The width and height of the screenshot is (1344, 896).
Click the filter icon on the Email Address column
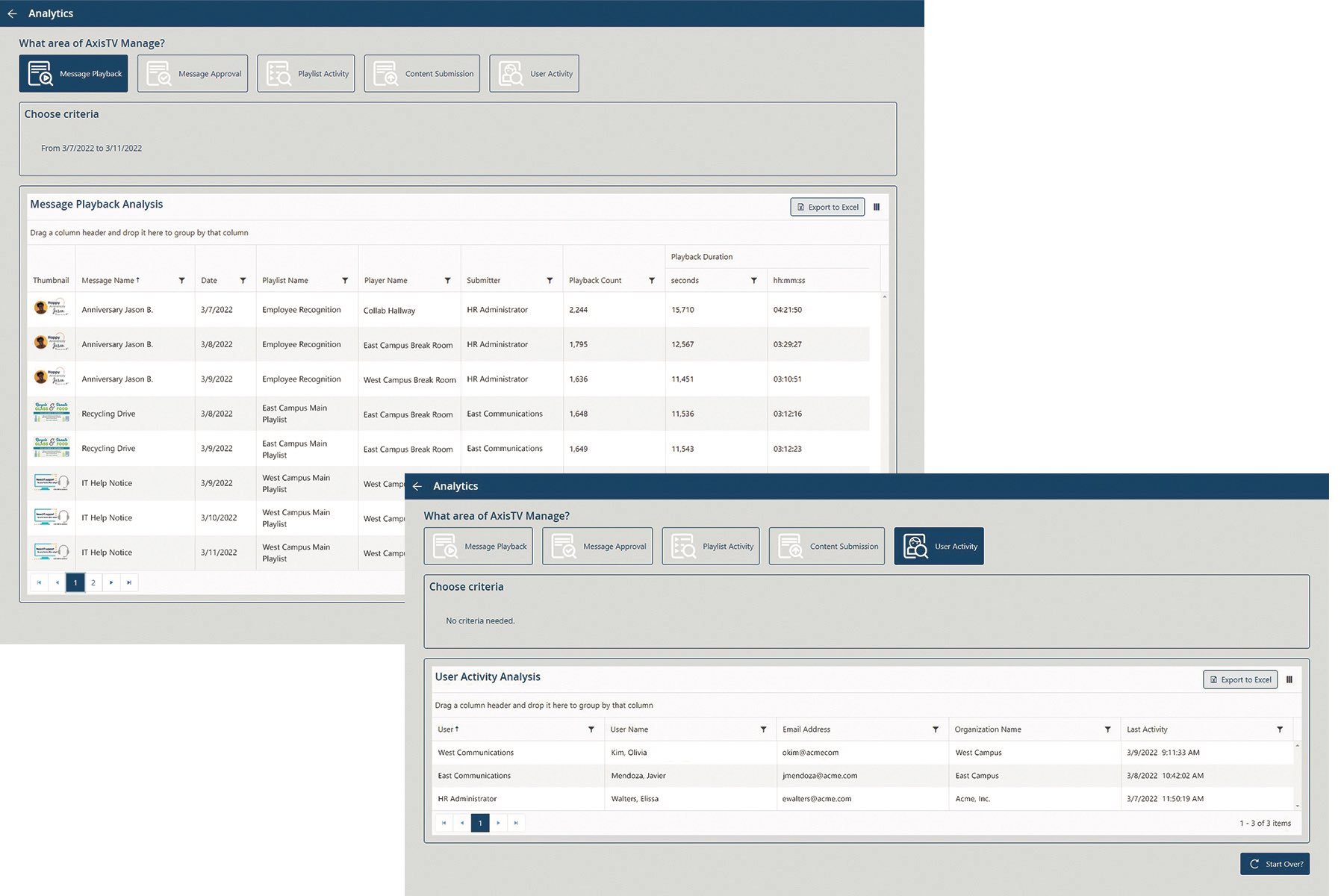click(935, 729)
